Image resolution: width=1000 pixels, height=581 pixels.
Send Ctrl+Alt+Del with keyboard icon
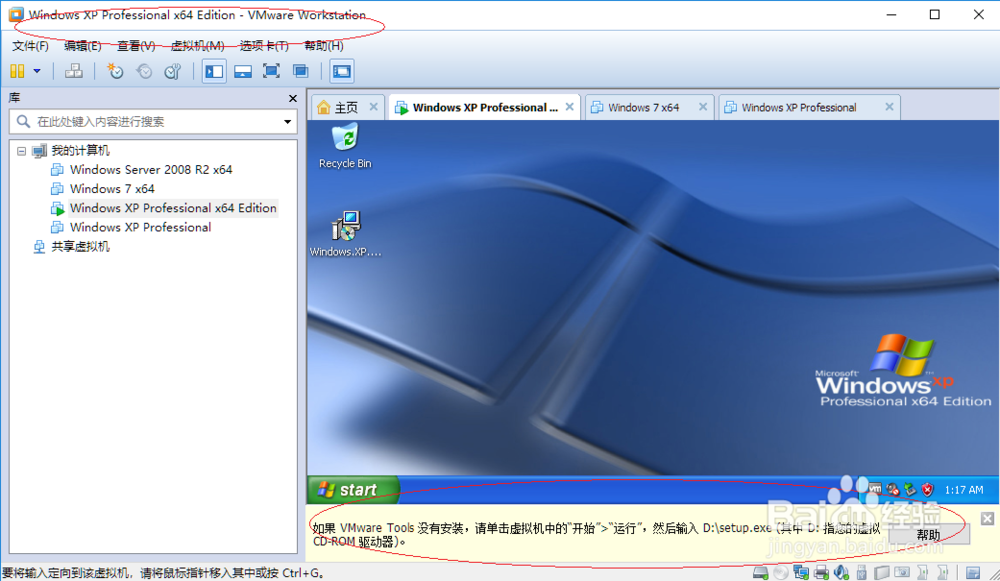74,71
